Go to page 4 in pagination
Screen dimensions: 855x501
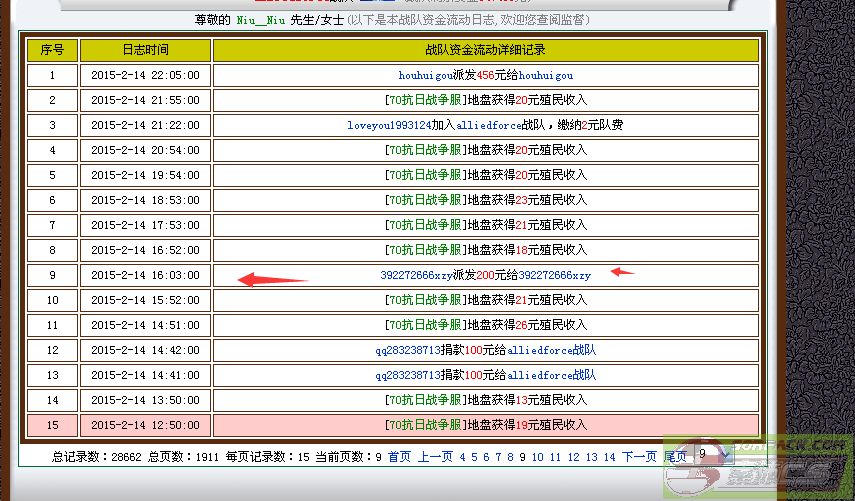(462, 457)
